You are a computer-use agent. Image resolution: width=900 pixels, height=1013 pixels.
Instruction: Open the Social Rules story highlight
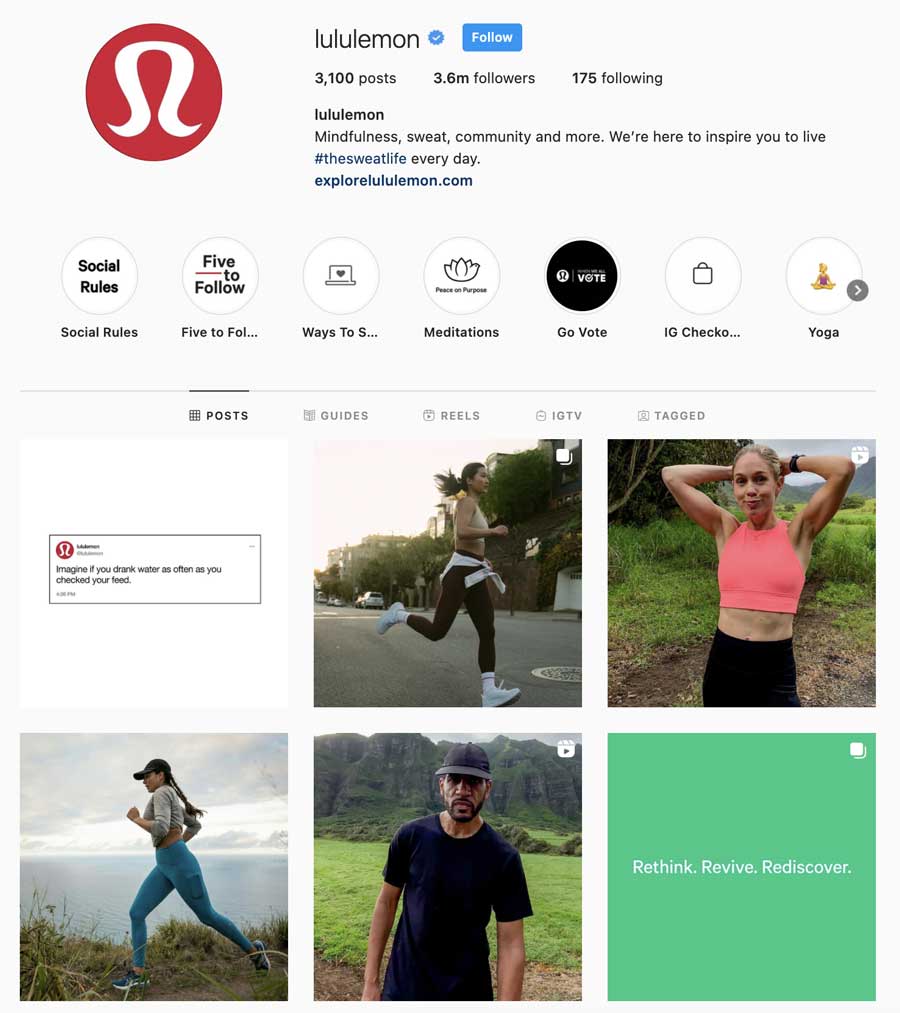(99, 276)
